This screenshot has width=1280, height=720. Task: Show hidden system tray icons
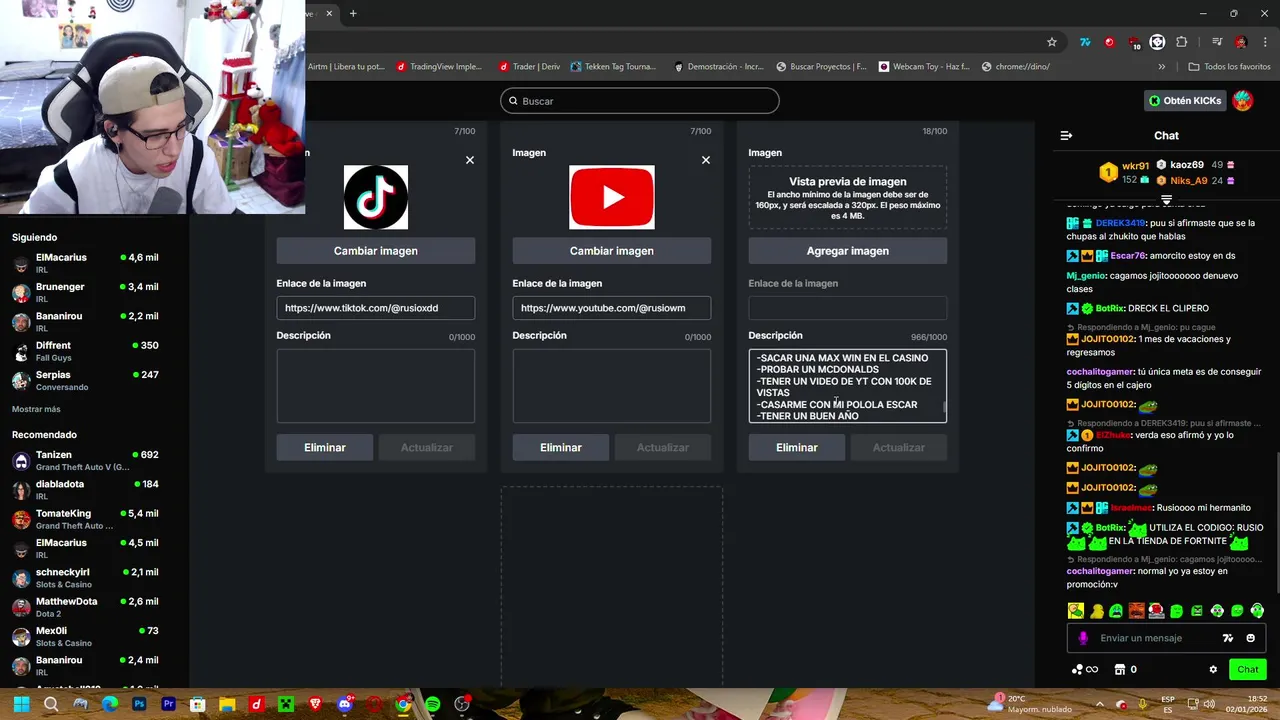(x=1099, y=704)
